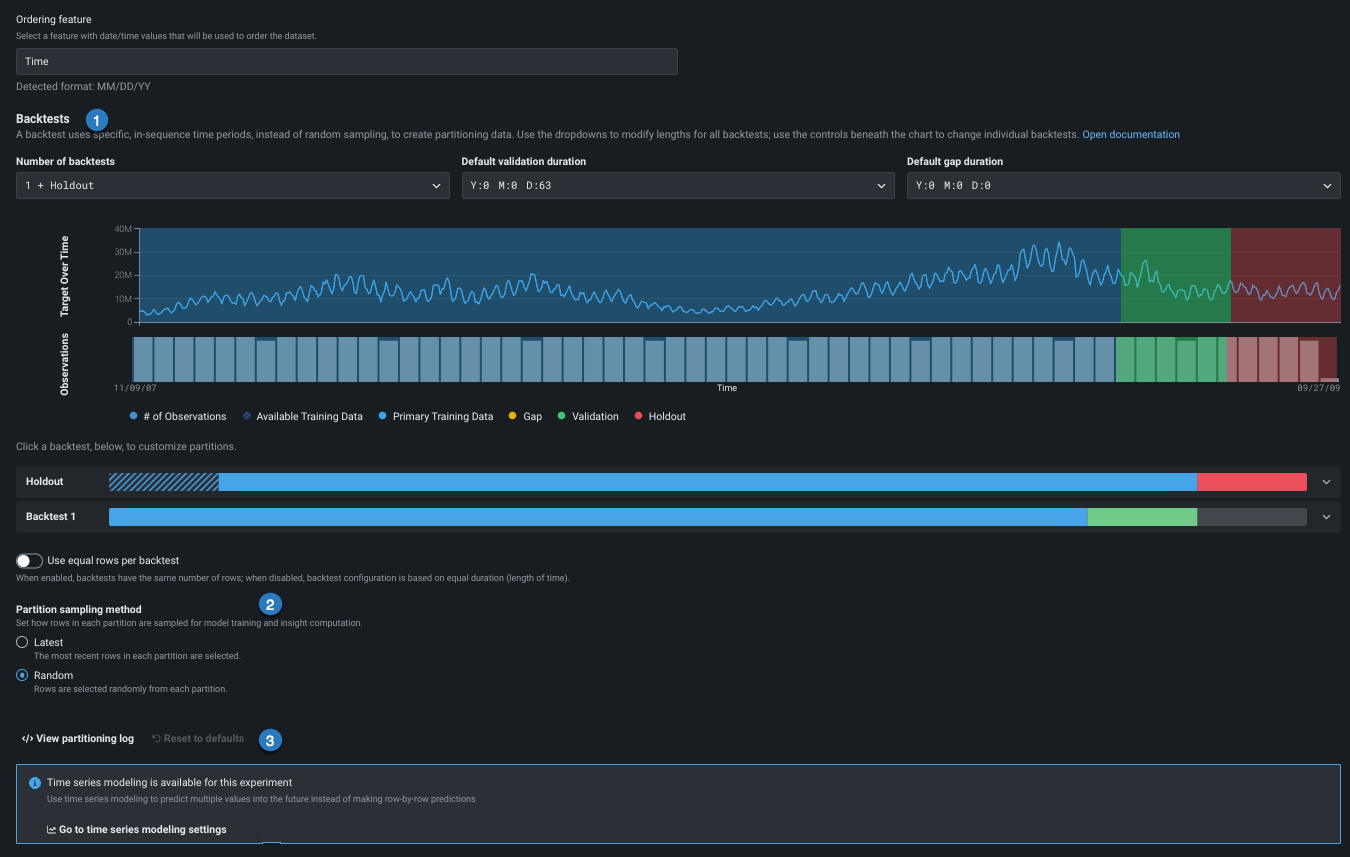Viewport: 1350px width, 857px height.
Task: Open the documentation link
Action: tap(1130, 135)
